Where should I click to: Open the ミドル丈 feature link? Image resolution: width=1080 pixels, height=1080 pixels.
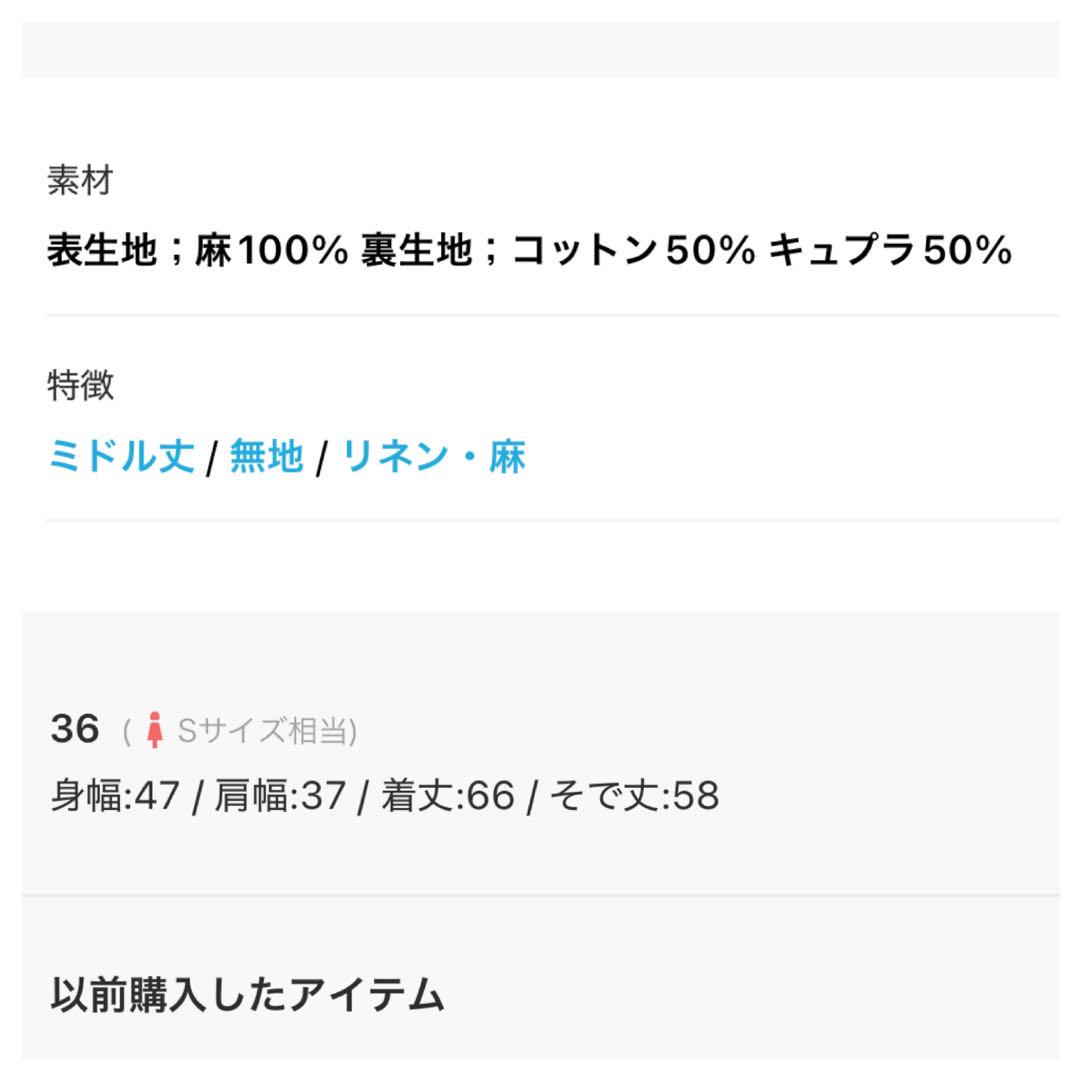[x=121, y=456]
